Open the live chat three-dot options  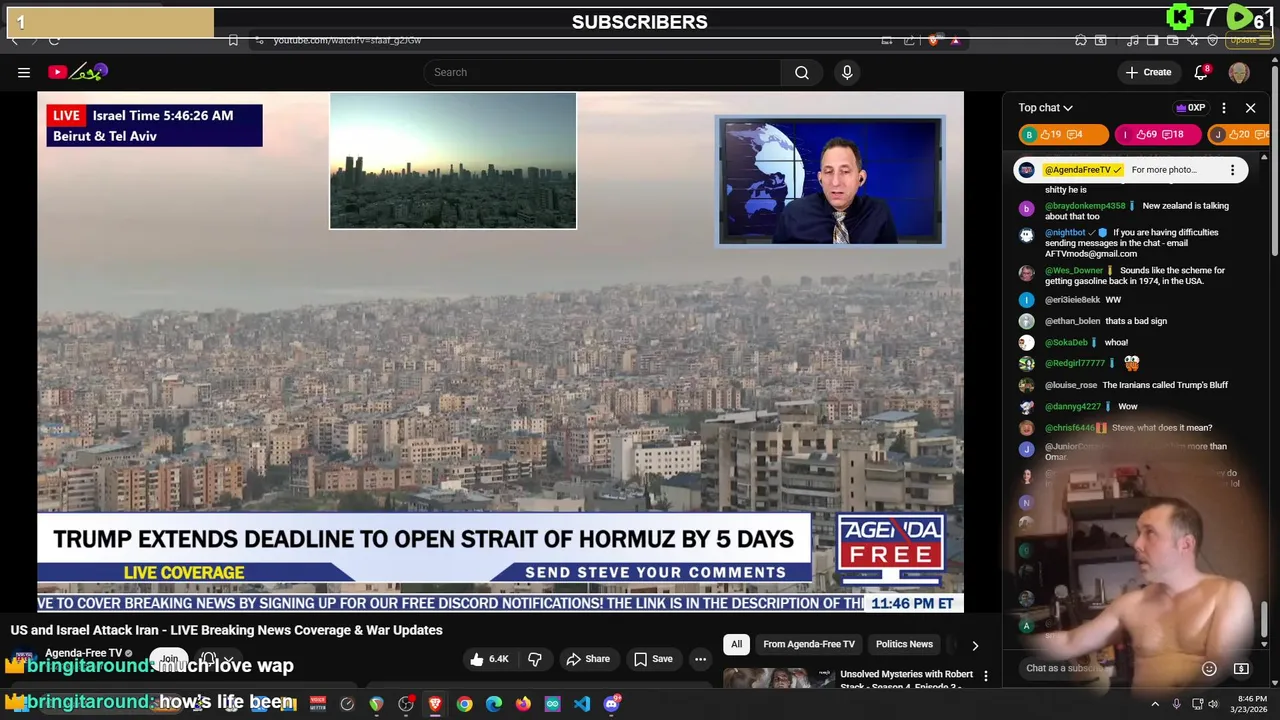tap(1224, 108)
